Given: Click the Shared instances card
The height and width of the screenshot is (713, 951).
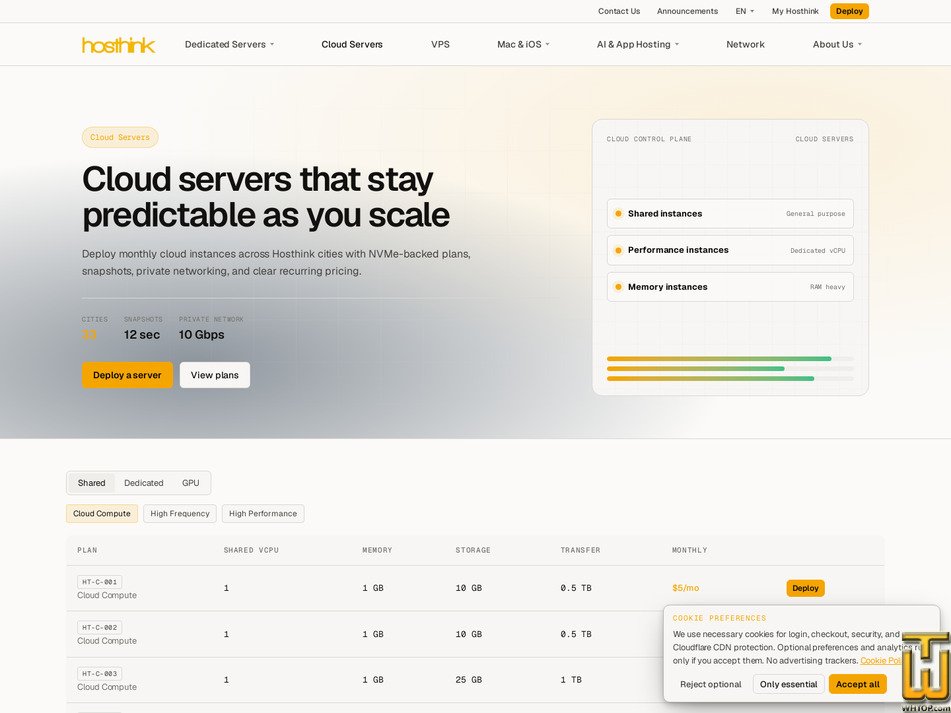Looking at the screenshot, I should coord(730,213).
